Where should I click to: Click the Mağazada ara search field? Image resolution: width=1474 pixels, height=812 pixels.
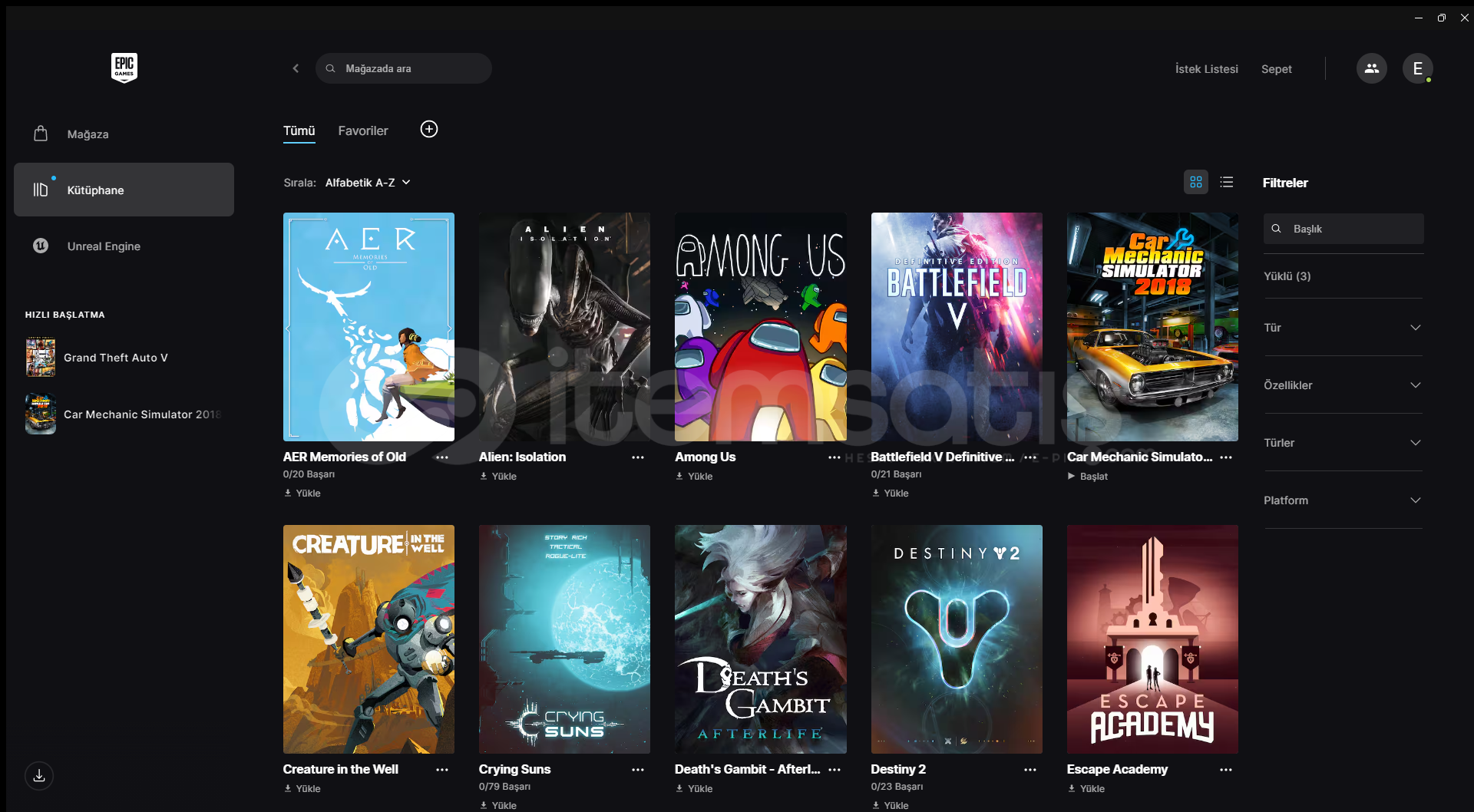403,68
